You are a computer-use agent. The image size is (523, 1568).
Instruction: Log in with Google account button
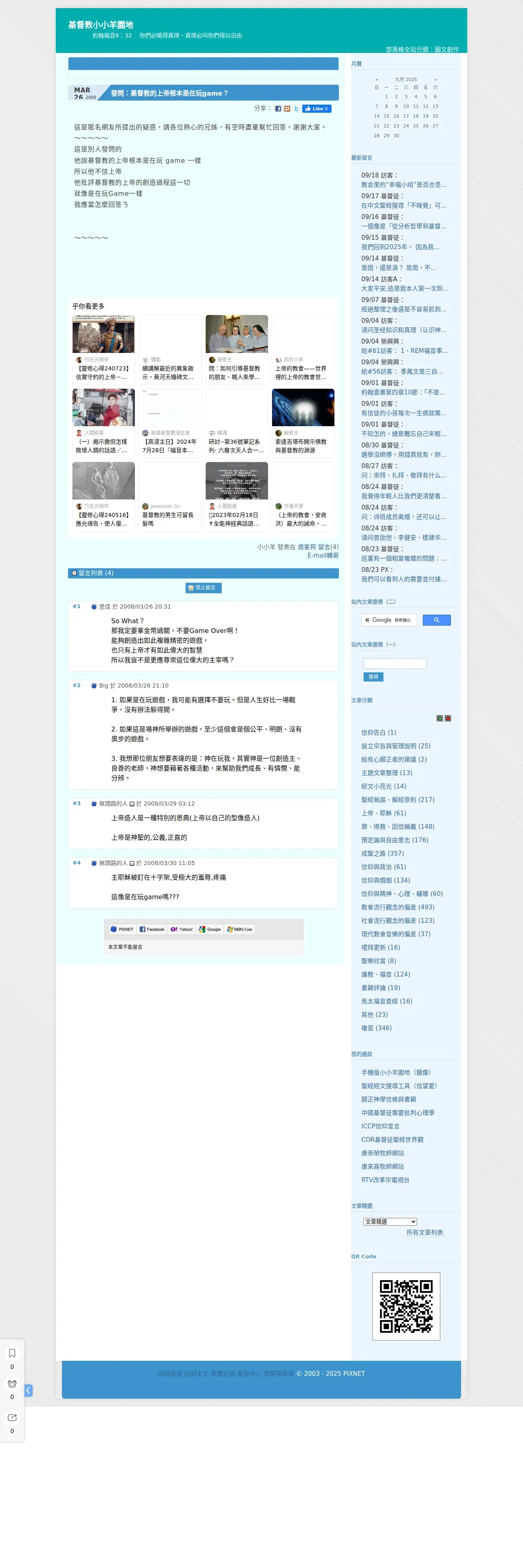[x=210, y=929]
